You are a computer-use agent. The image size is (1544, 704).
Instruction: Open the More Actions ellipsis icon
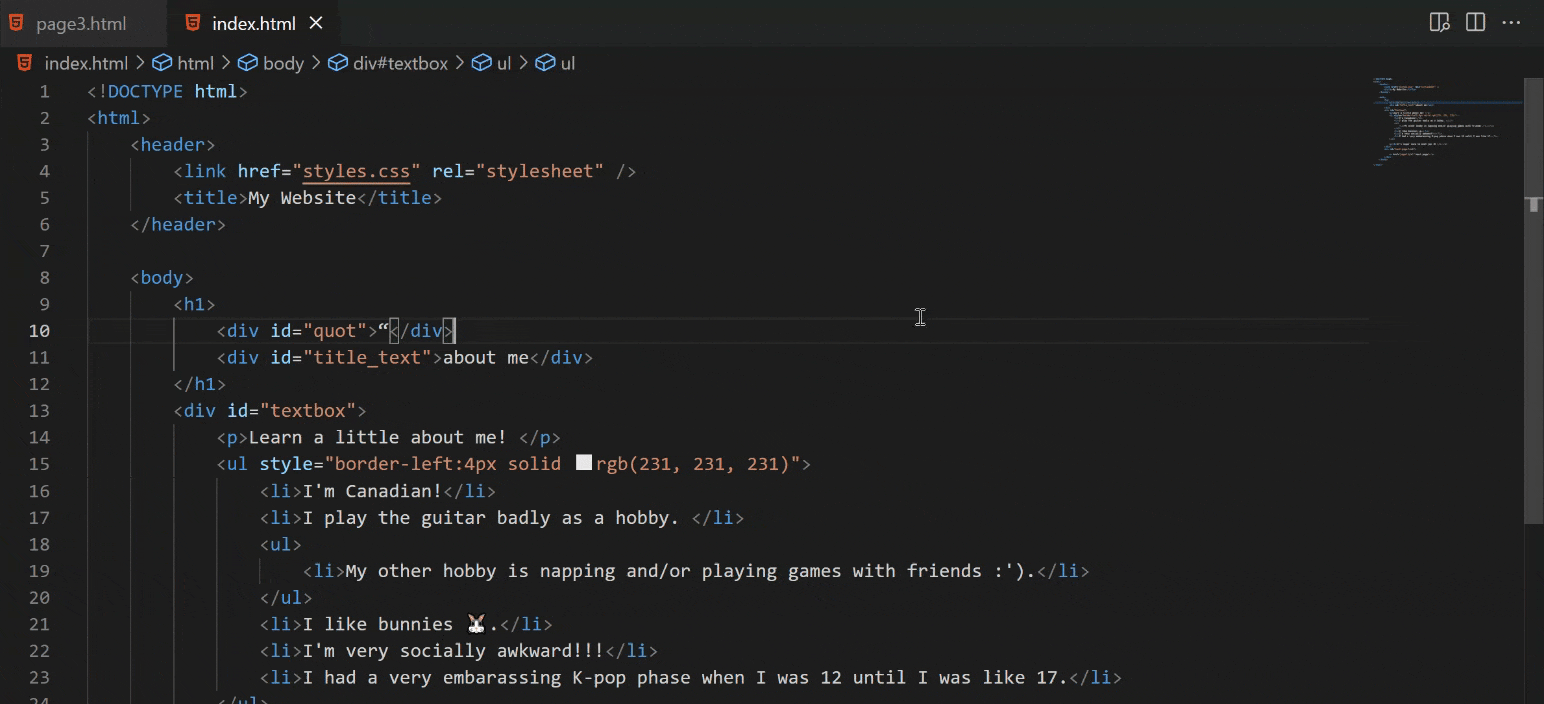1512,22
